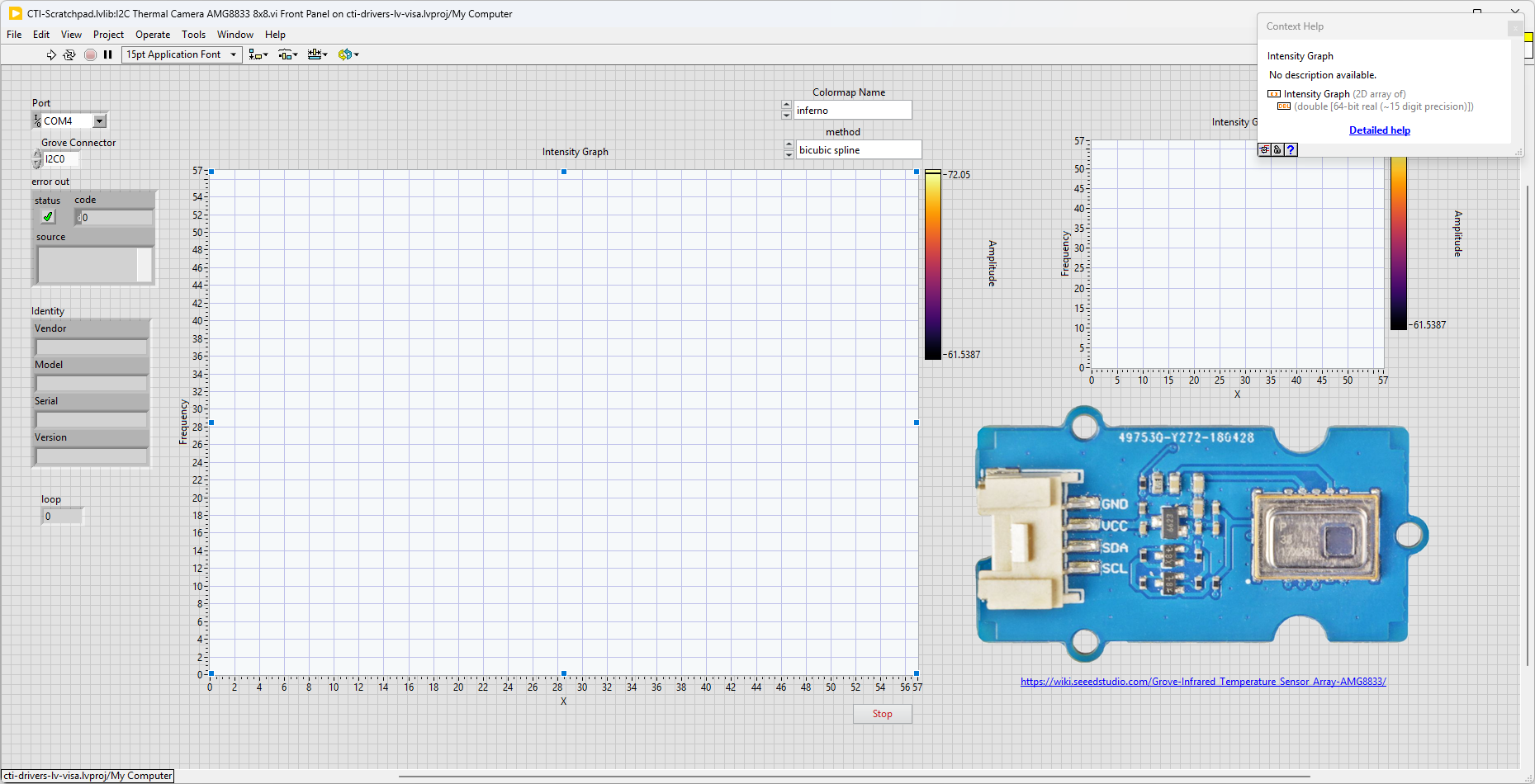Open the Port COM4 dropdown

99,121
